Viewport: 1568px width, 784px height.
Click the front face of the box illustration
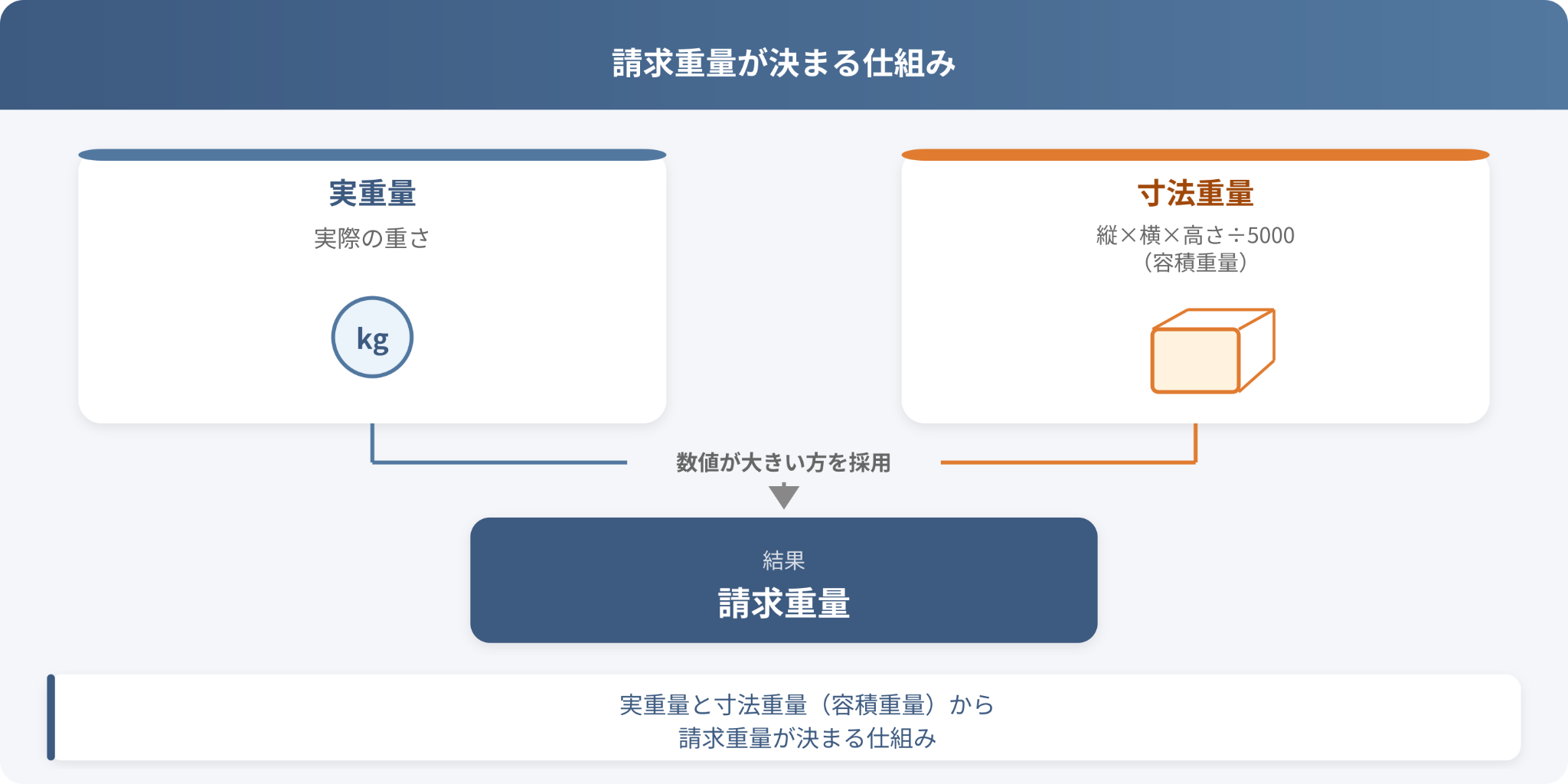tap(1195, 361)
